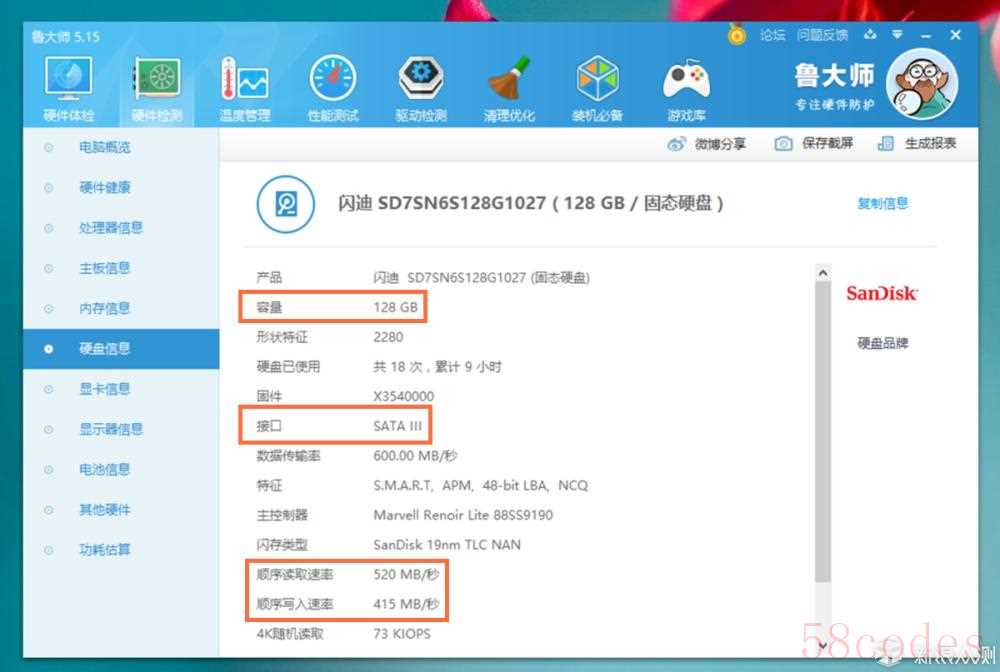Switch to the 硬件检测 hardware detection section
This screenshot has width=1000, height=672.
[x=157, y=87]
